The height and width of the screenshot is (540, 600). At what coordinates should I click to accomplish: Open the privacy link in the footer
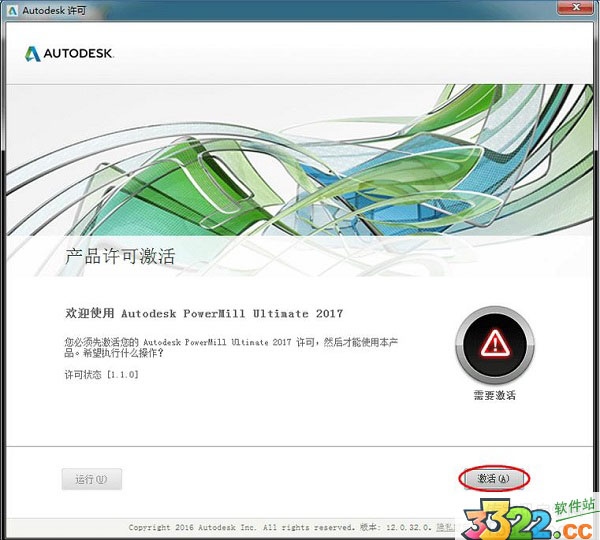click(x=446, y=527)
